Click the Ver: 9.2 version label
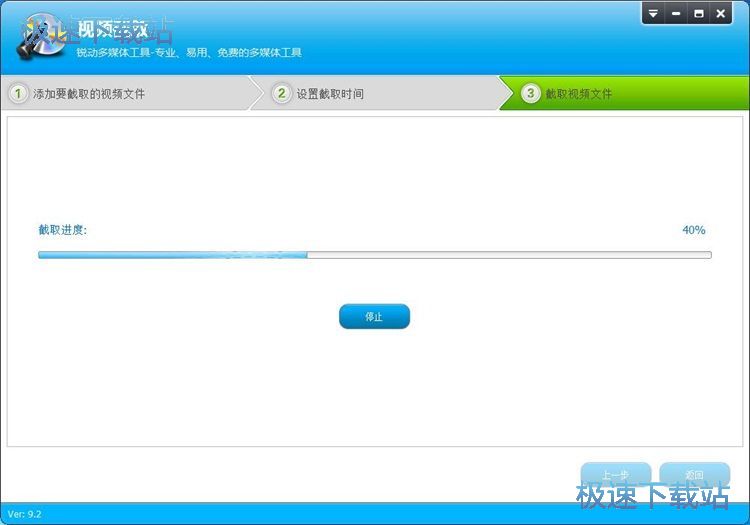The height and width of the screenshot is (525, 750). pyautogui.click(x=24, y=514)
